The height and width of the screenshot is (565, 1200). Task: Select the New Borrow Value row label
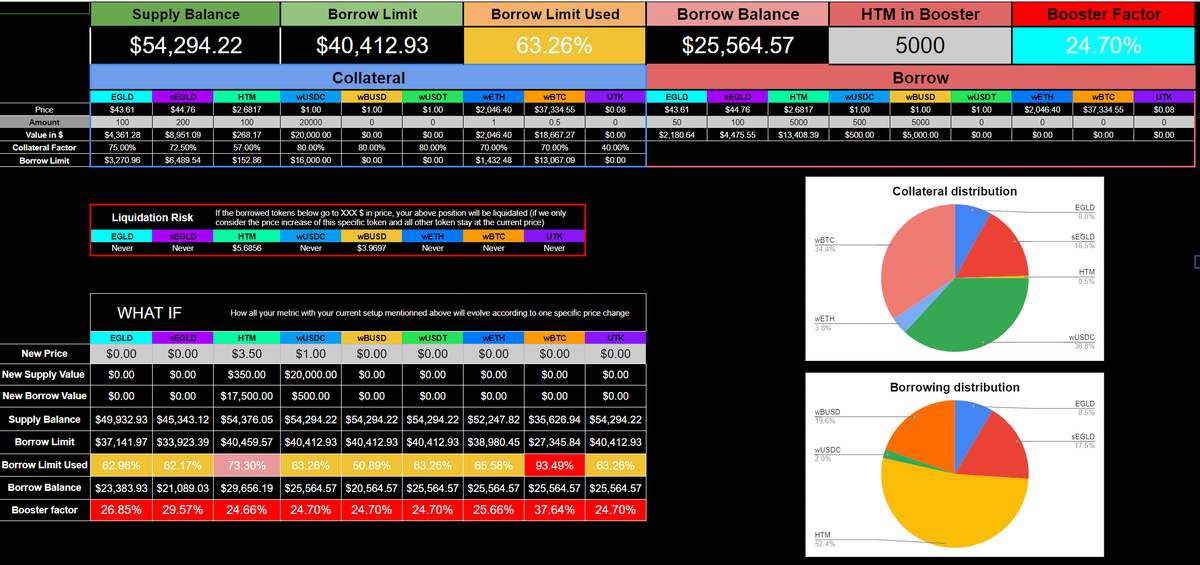click(43, 396)
